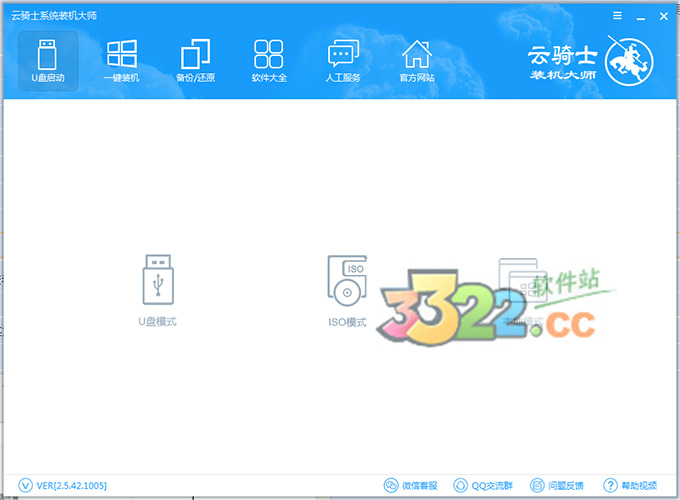Switch to 一键装机 section
Screen dimensions: 680x500
coord(122,61)
